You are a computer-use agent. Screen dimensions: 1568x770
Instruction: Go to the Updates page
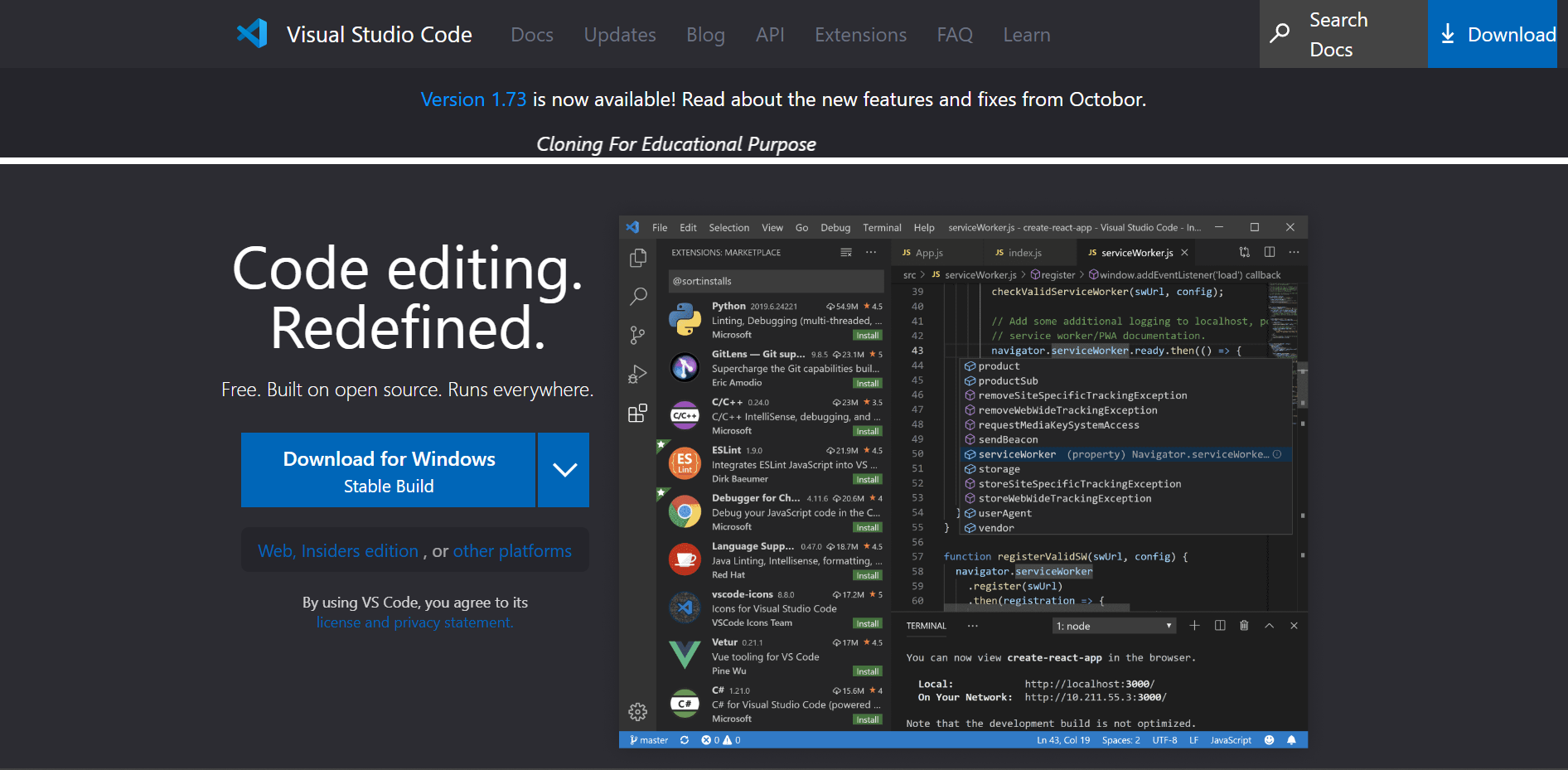620,35
